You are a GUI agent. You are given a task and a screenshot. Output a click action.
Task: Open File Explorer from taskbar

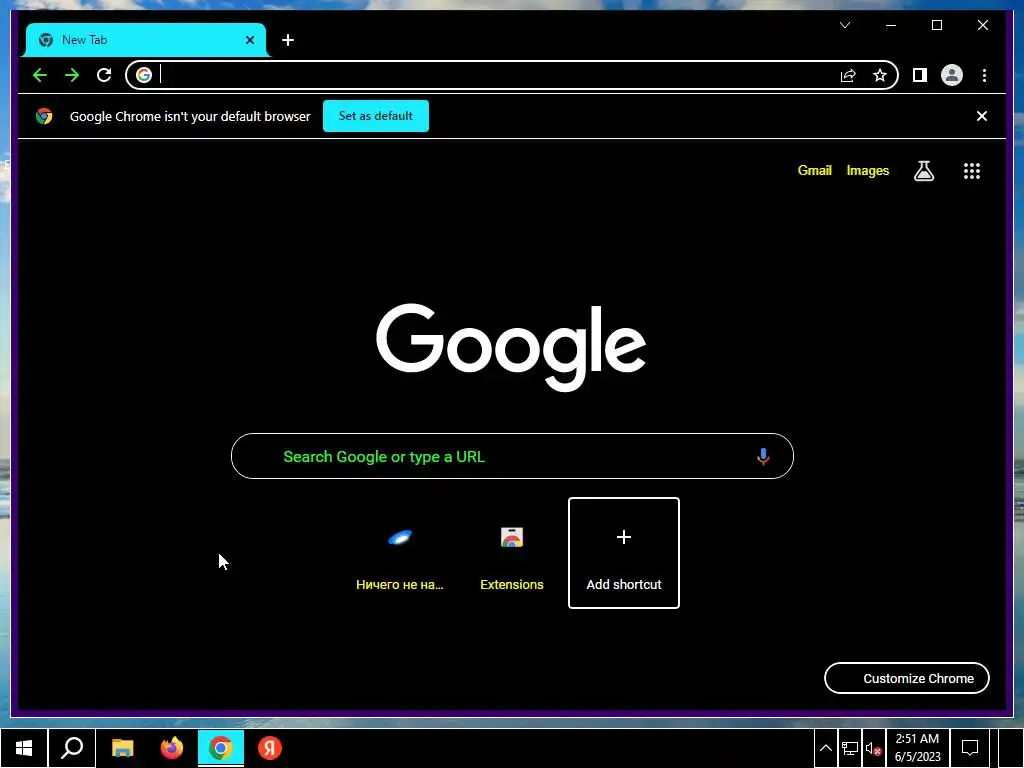click(122, 748)
